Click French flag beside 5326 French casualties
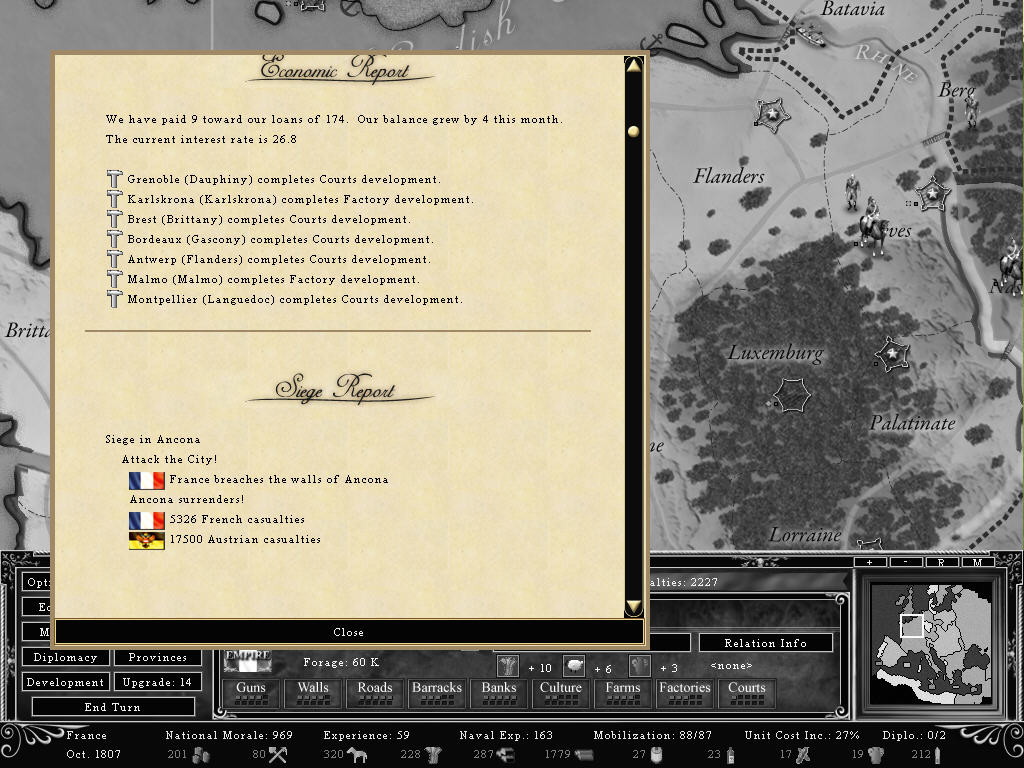The width and height of the screenshot is (1024, 768). pyautogui.click(x=146, y=520)
